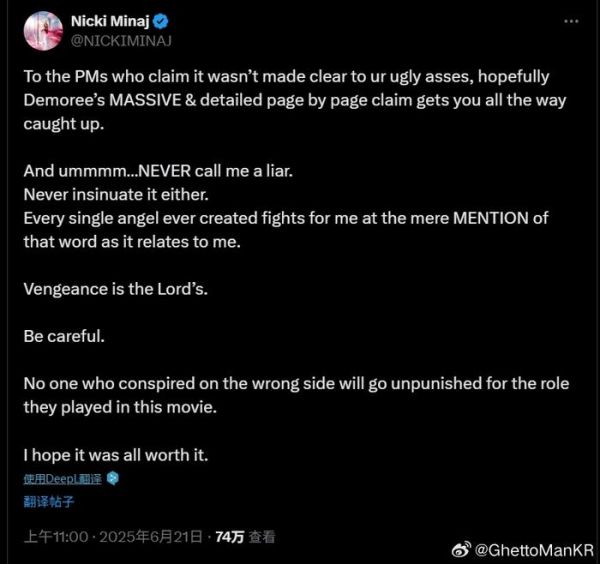Click the Weibo logo watermark
The height and width of the screenshot is (564, 600).
[461, 549]
